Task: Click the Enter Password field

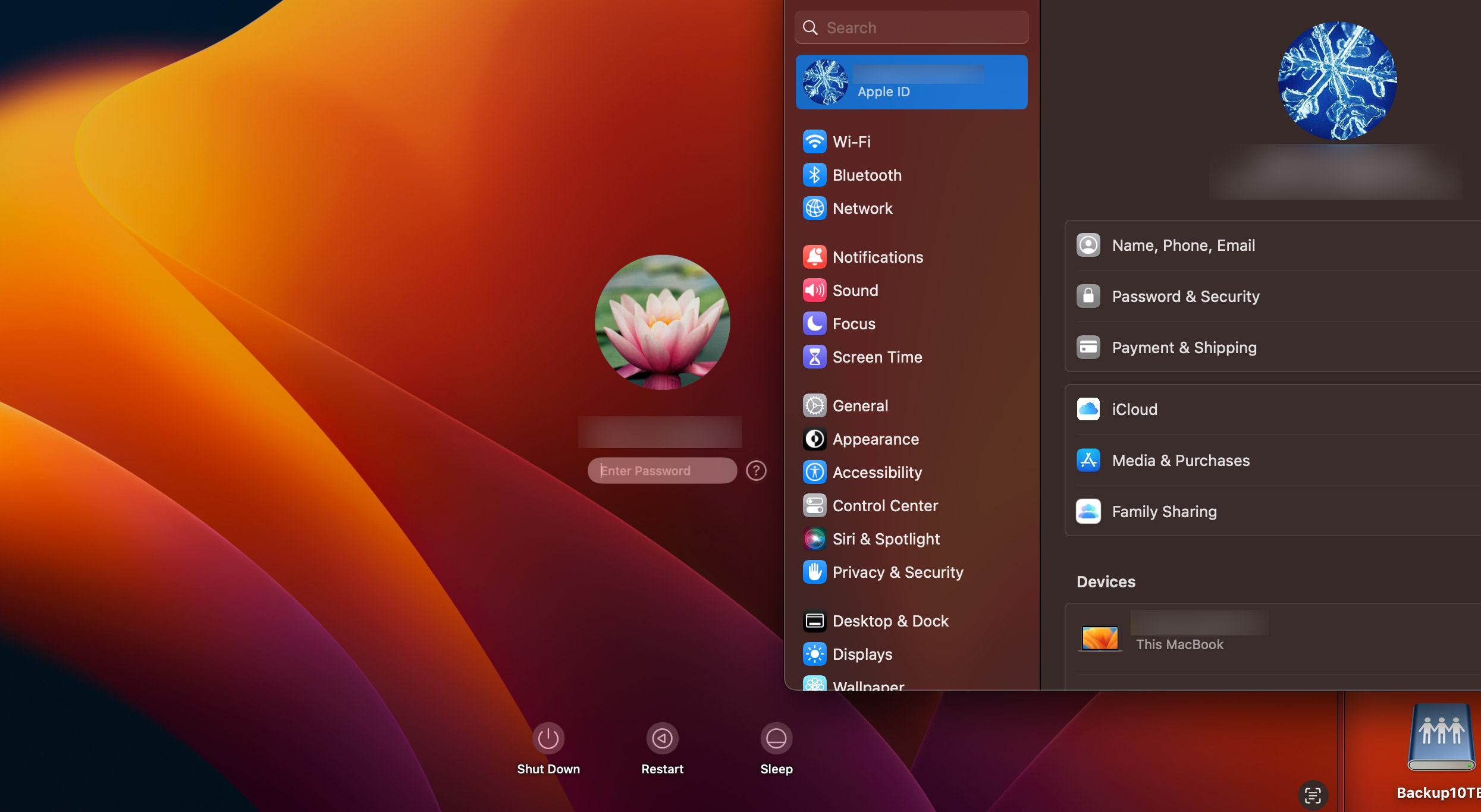Action: click(661, 471)
